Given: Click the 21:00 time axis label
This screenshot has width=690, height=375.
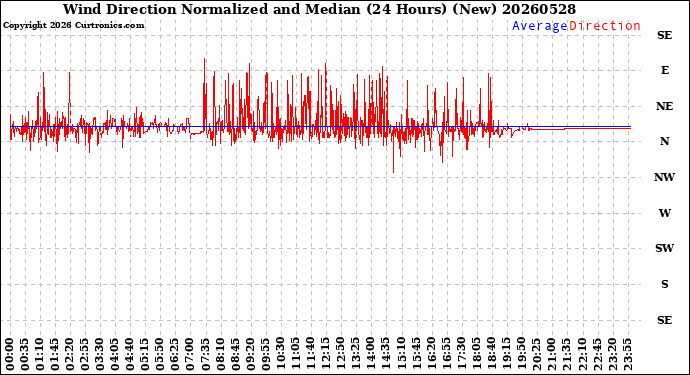Looking at the screenshot, I should [552, 354].
